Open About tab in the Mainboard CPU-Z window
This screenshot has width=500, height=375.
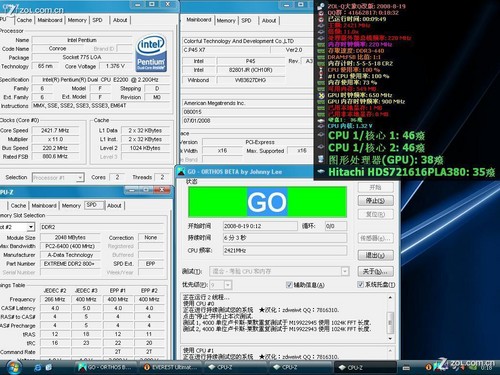click(x=269, y=21)
